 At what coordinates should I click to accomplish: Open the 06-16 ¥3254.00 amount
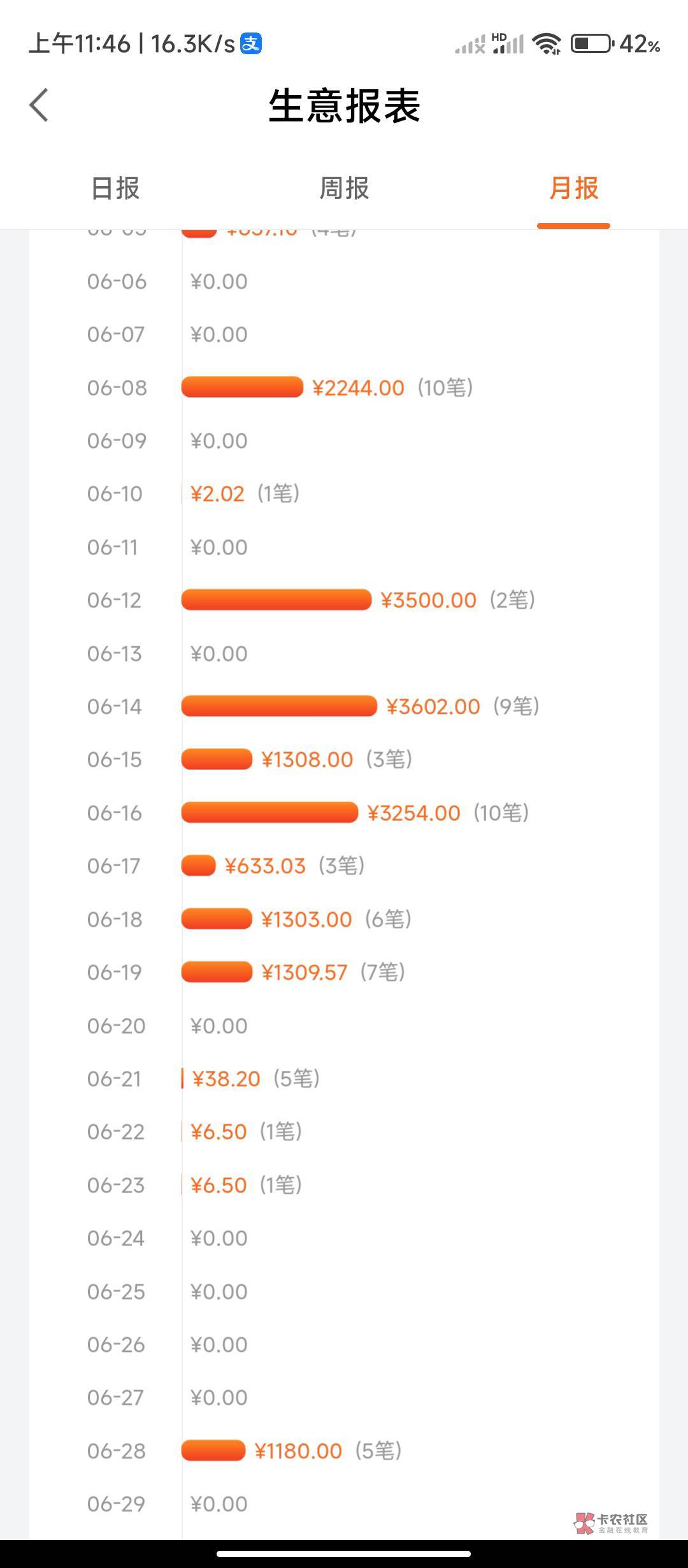pos(413,813)
